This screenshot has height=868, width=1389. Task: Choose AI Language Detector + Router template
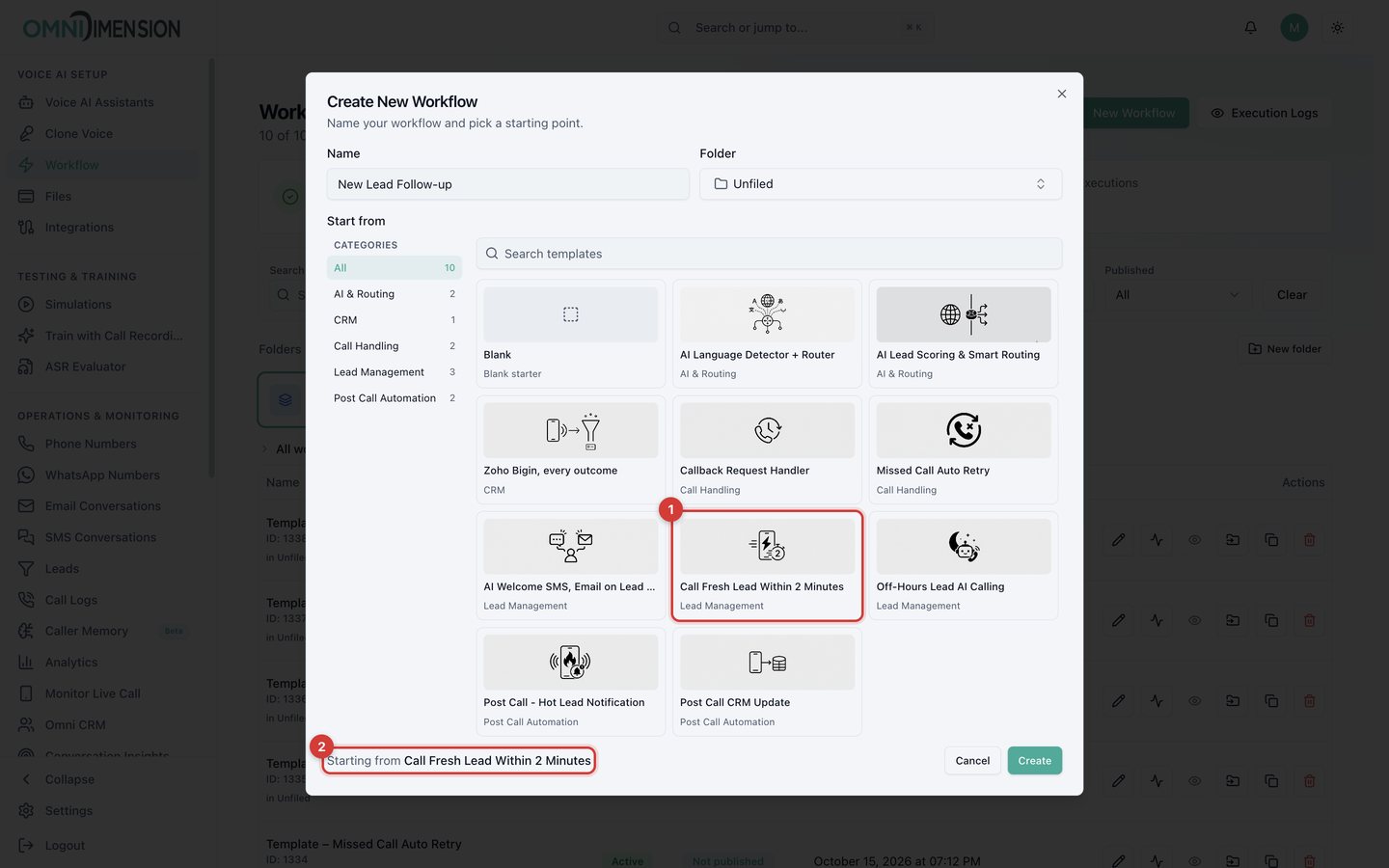tap(767, 334)
